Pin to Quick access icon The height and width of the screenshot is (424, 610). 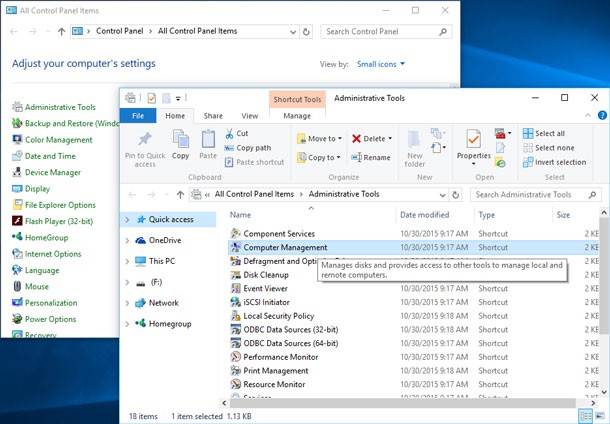pos(145,139)
